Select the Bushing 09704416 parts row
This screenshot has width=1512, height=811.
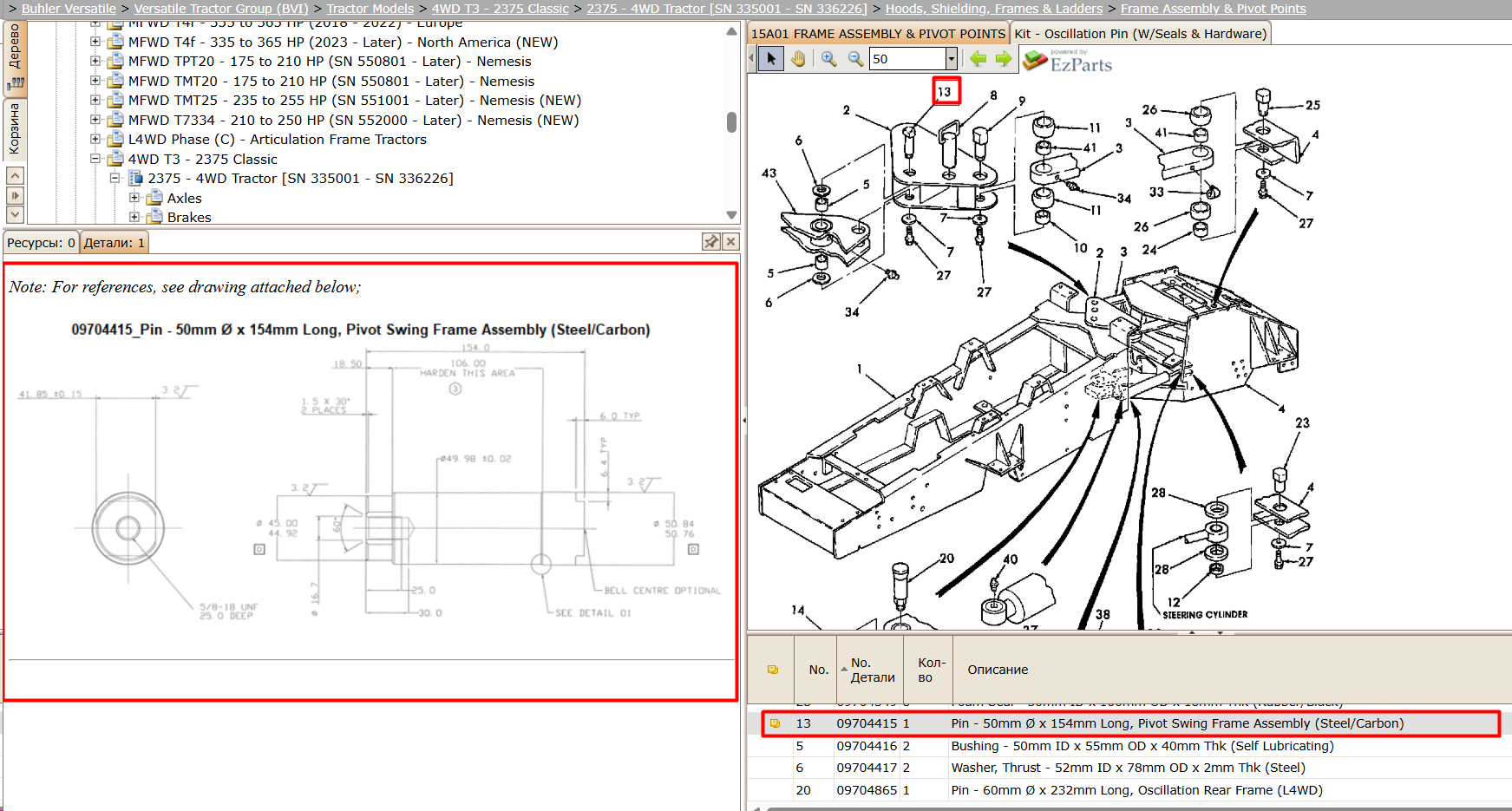click(x=1129, y=746)
